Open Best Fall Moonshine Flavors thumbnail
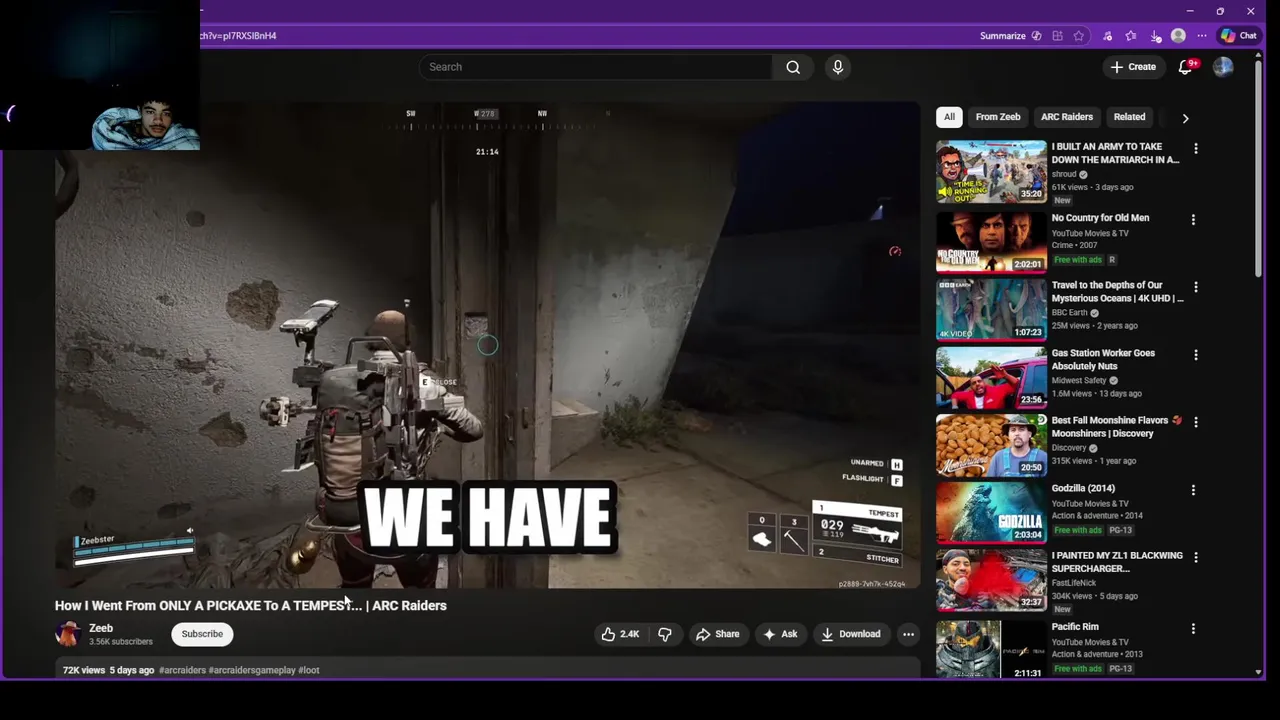Screen dimensions: 1280x720 tap(991, 444)
